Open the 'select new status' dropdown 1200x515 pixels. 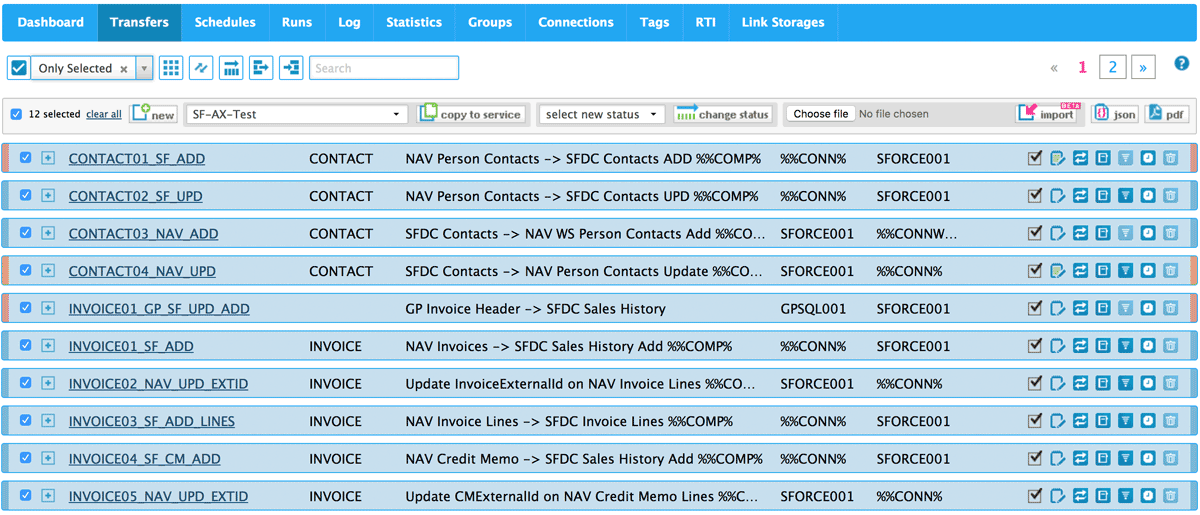coord(601,114)
